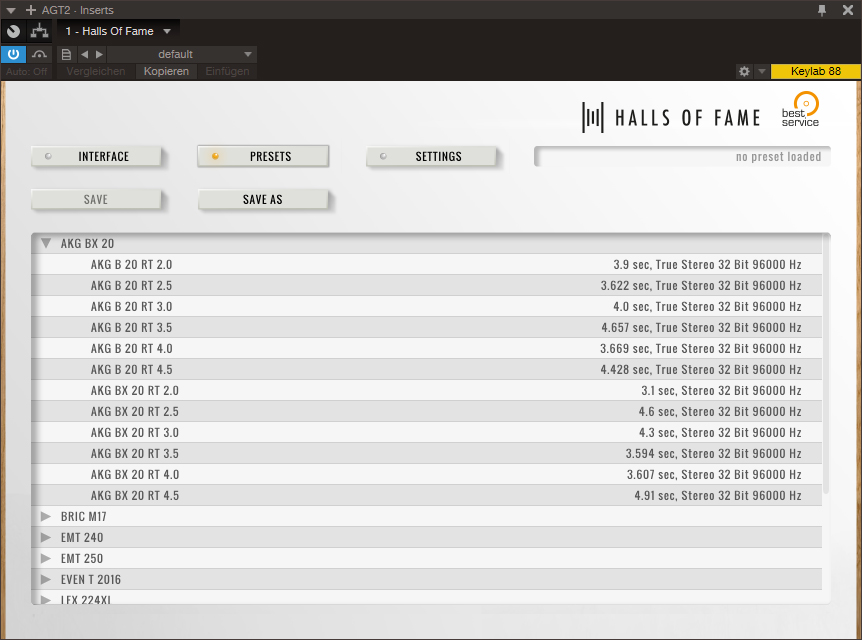The width and height of the screenshot is (862, 640).
Task: Click the Einfügen button
Action: coord(227,71)
